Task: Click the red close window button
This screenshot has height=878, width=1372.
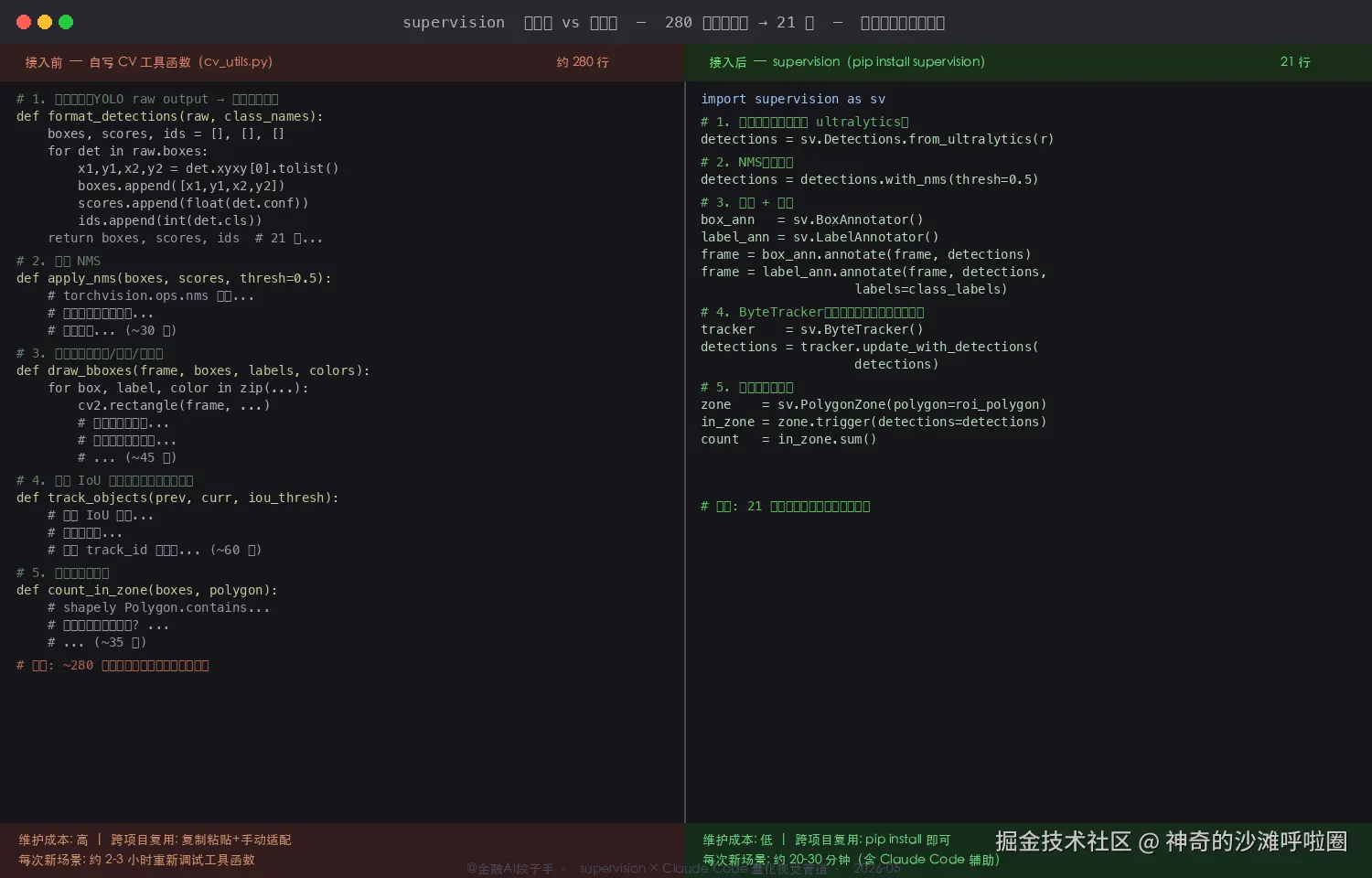Action: tap(24, 22)
